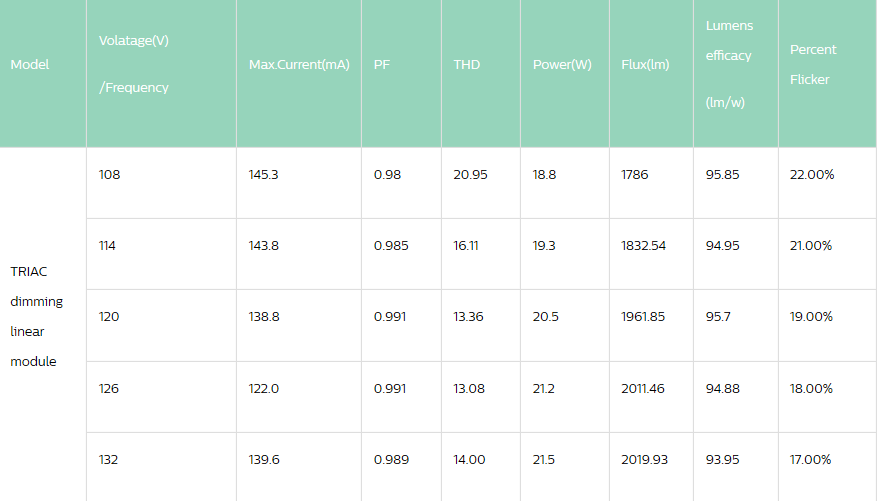Select the 13.36 THD value
This screenshot has width=880, height=501.
point(470,317)
